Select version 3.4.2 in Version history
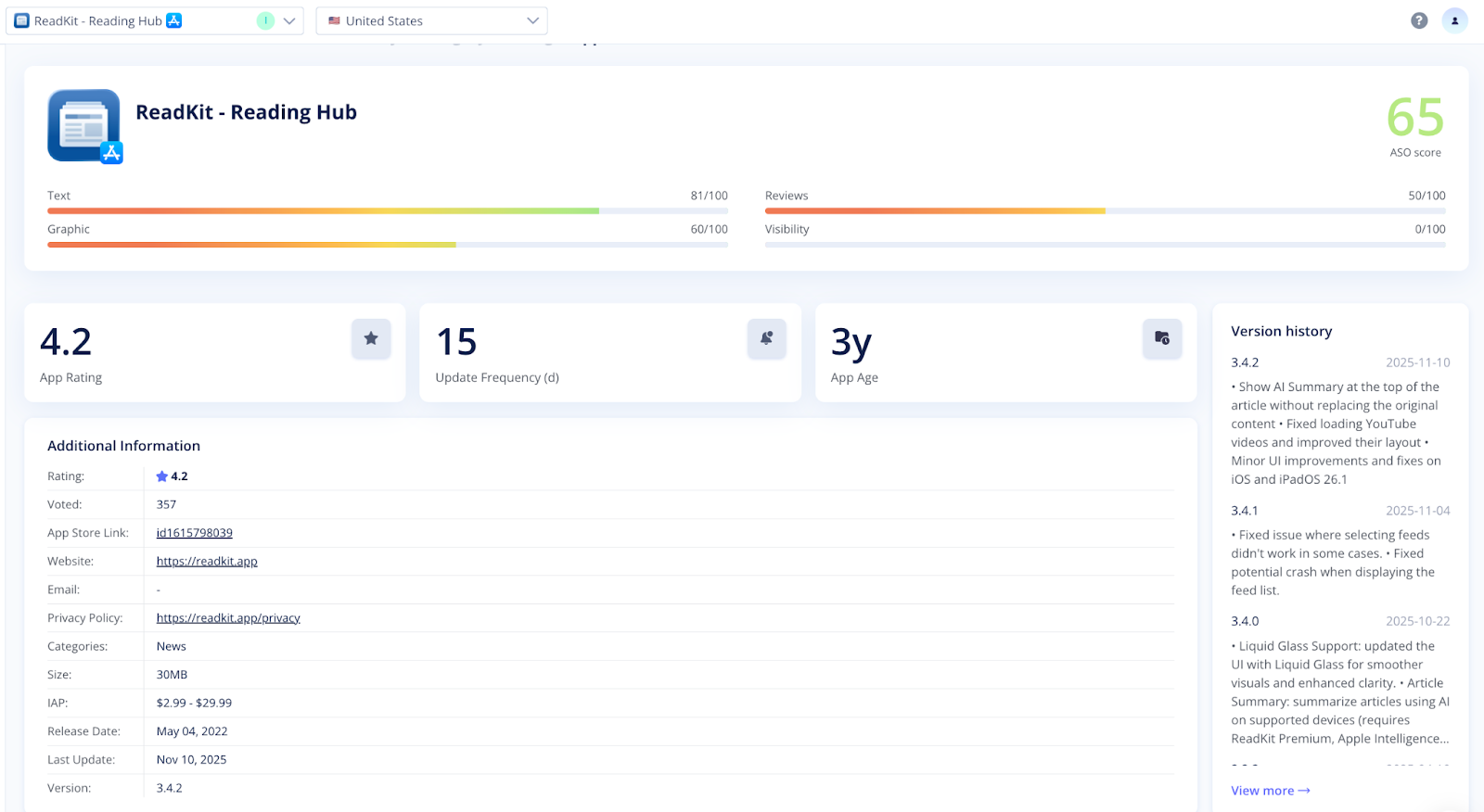1484x812 pixels. click(1245, 362)
